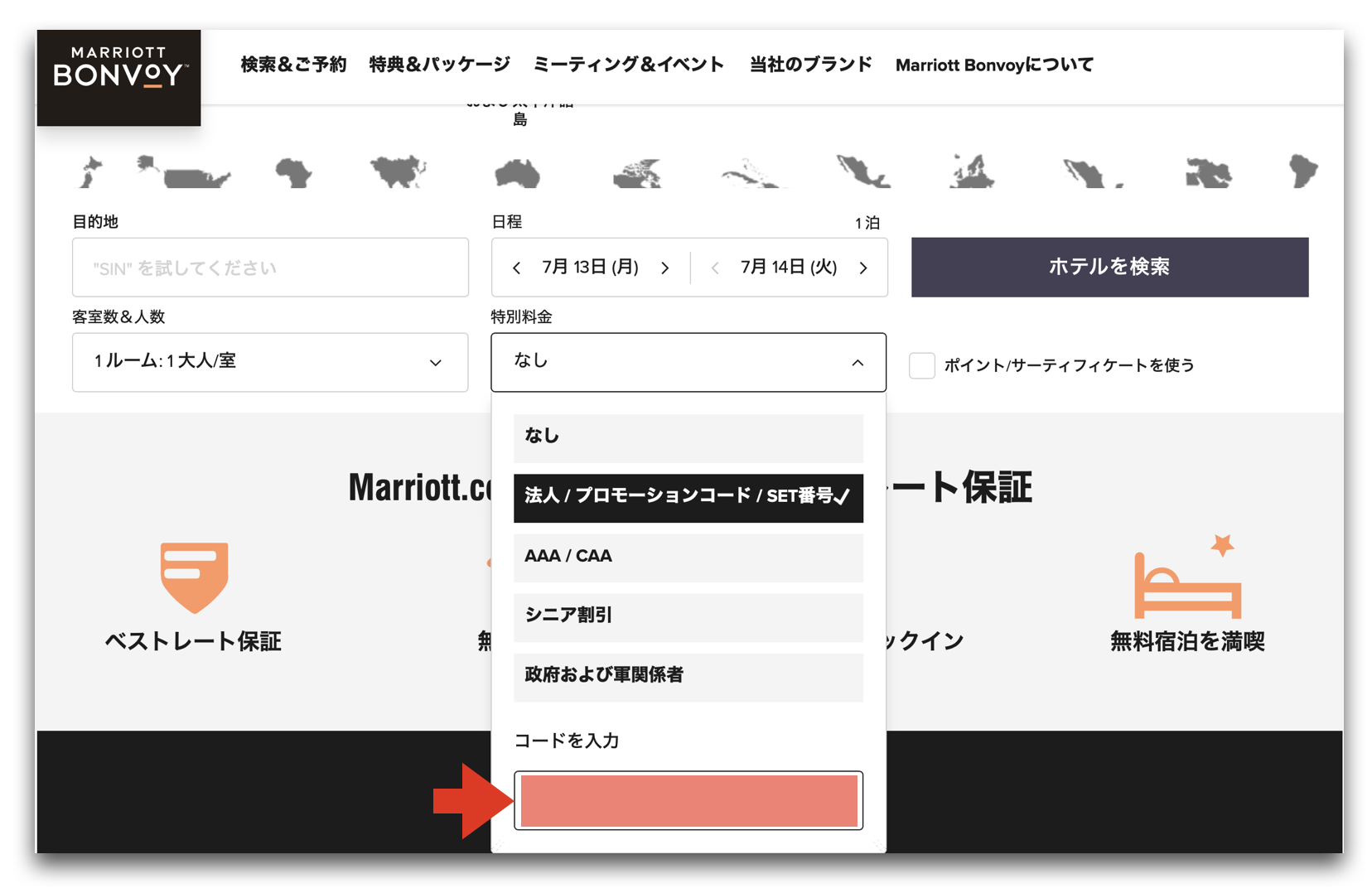Choose シニア割引 senior discount option

click(x=688, y=616)
